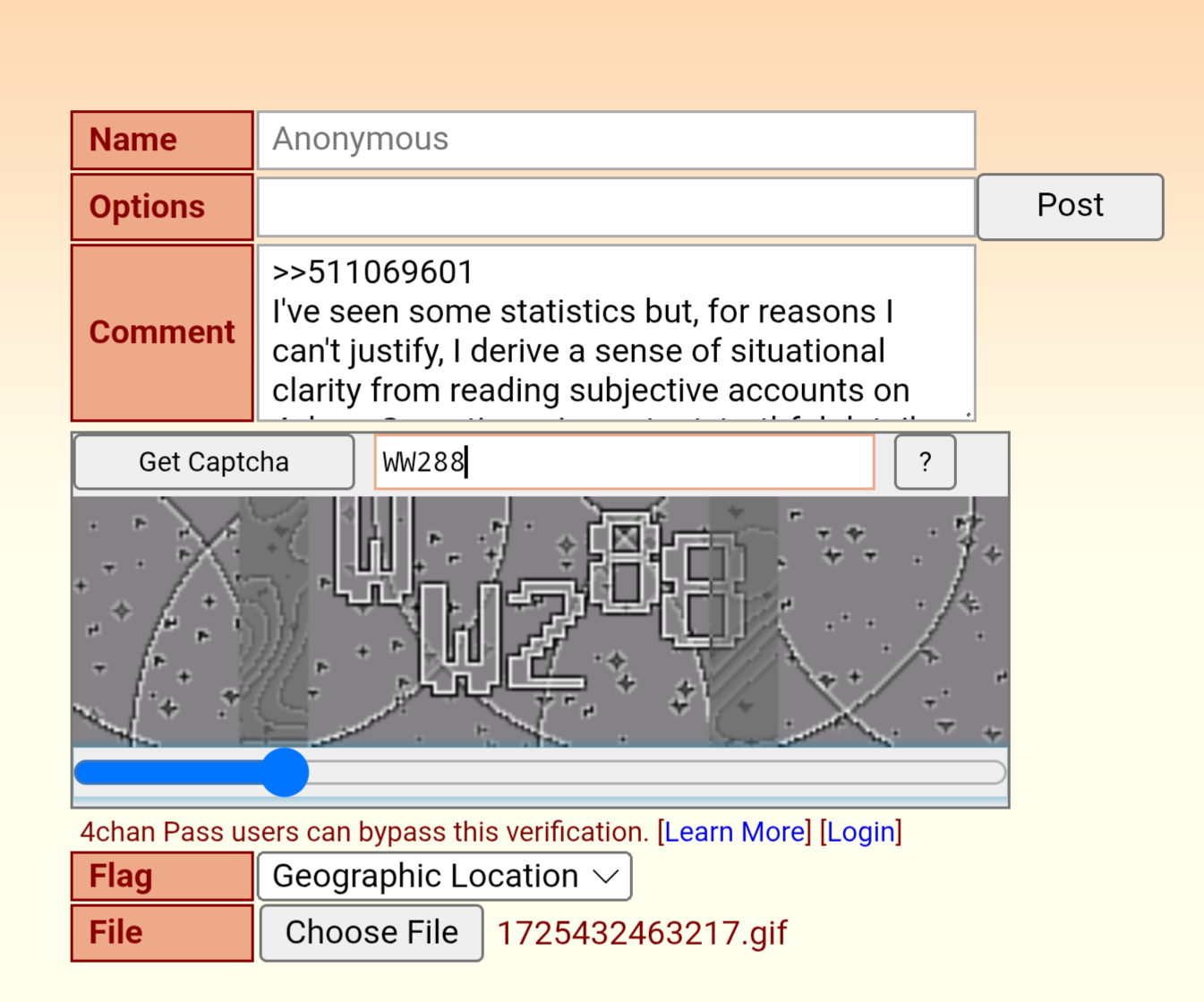
Task: Click the Options label cell
Action: pos(162,207)
